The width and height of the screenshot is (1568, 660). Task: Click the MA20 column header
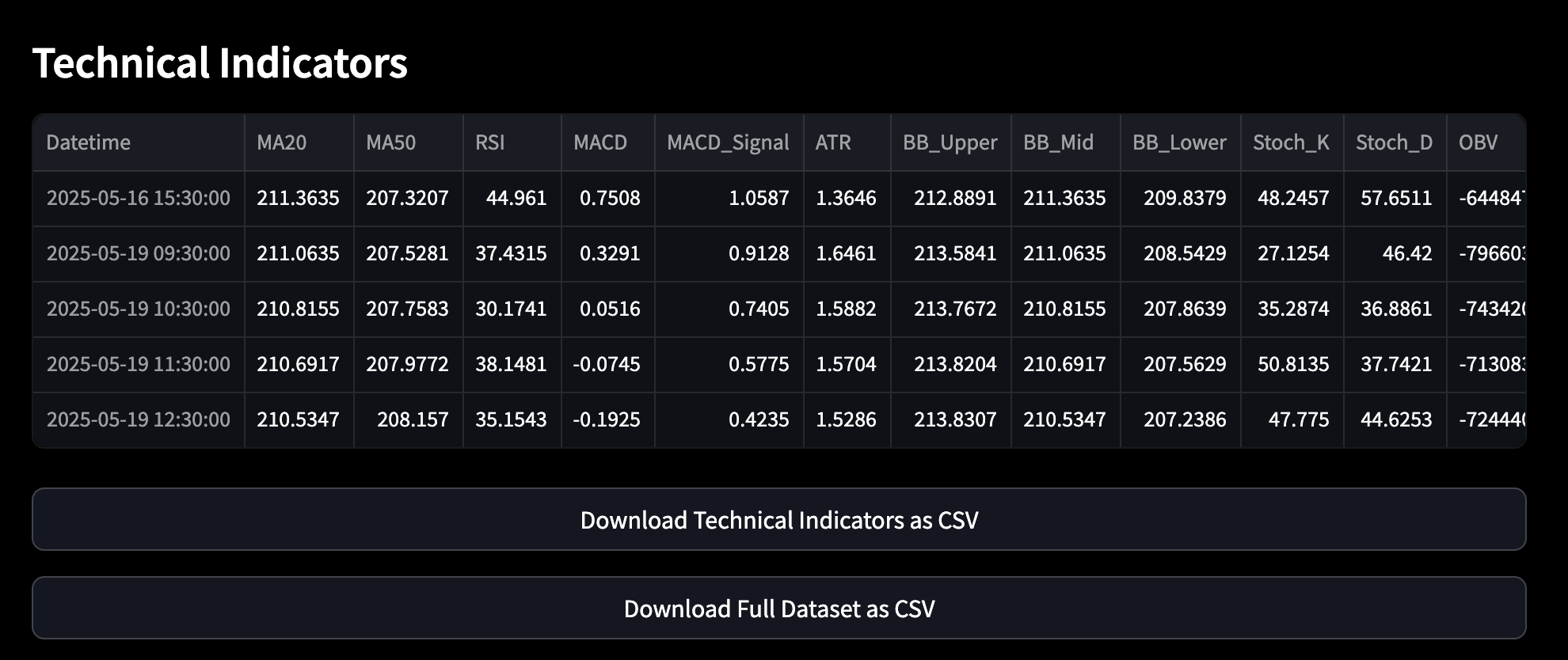click(299, 142)
